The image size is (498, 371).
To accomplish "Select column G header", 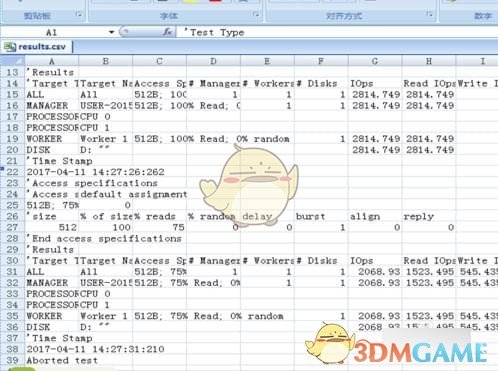I will (x=375, y=61).
